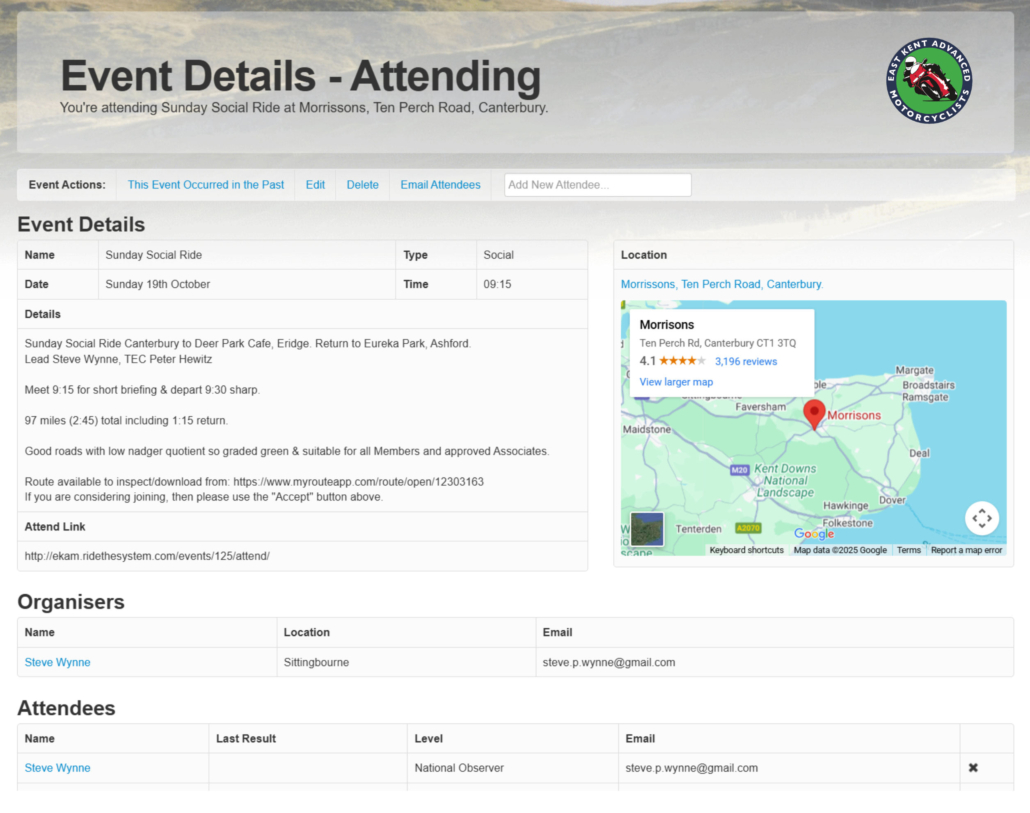Click the East Kent Advanced Motorcyclists logo

[x=929, y=81]
